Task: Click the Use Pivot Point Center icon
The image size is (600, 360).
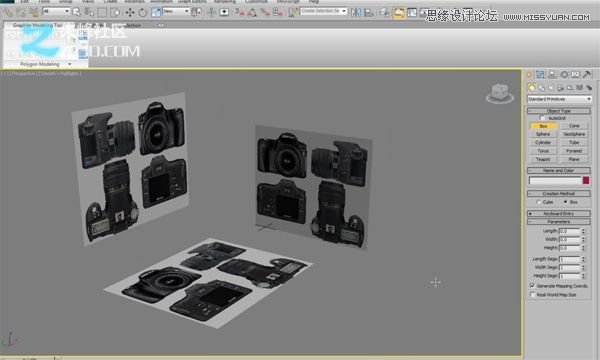Action: [x=196, y=12]
